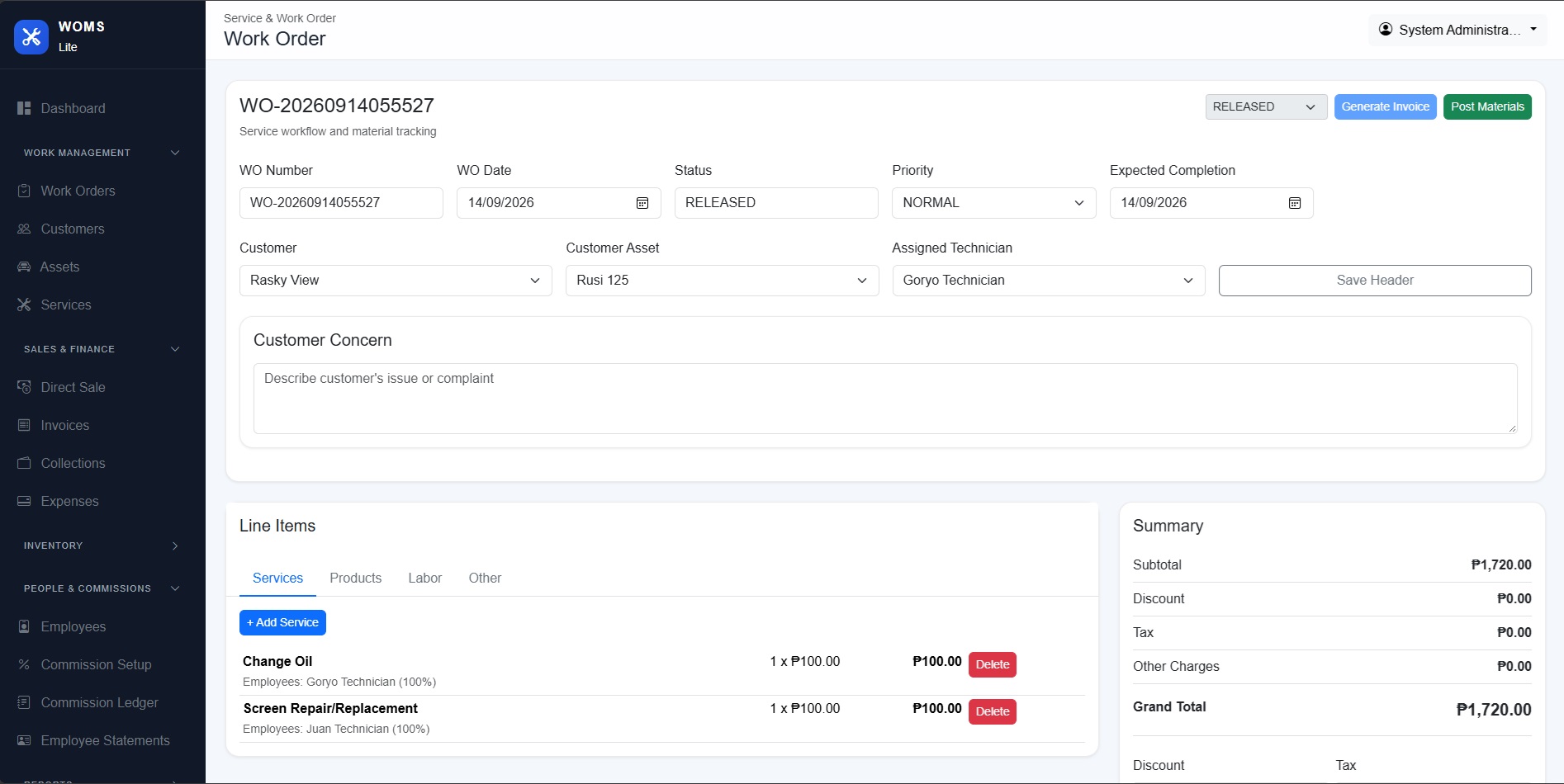The image size is (1564, 784).
Task: Click the Commission Ledger icon
Action: (24, 702)
